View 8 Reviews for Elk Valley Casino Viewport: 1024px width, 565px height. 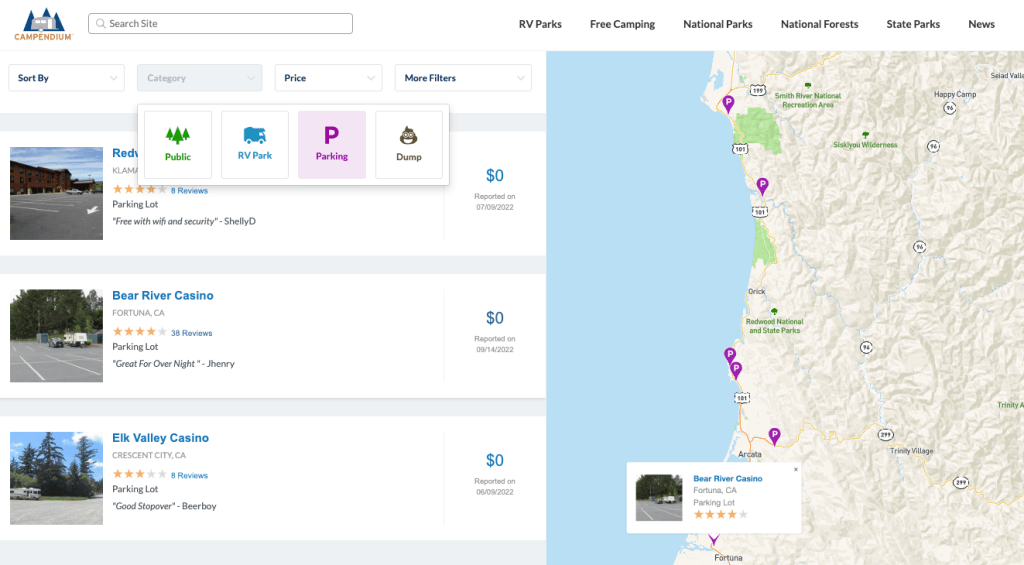189,476
